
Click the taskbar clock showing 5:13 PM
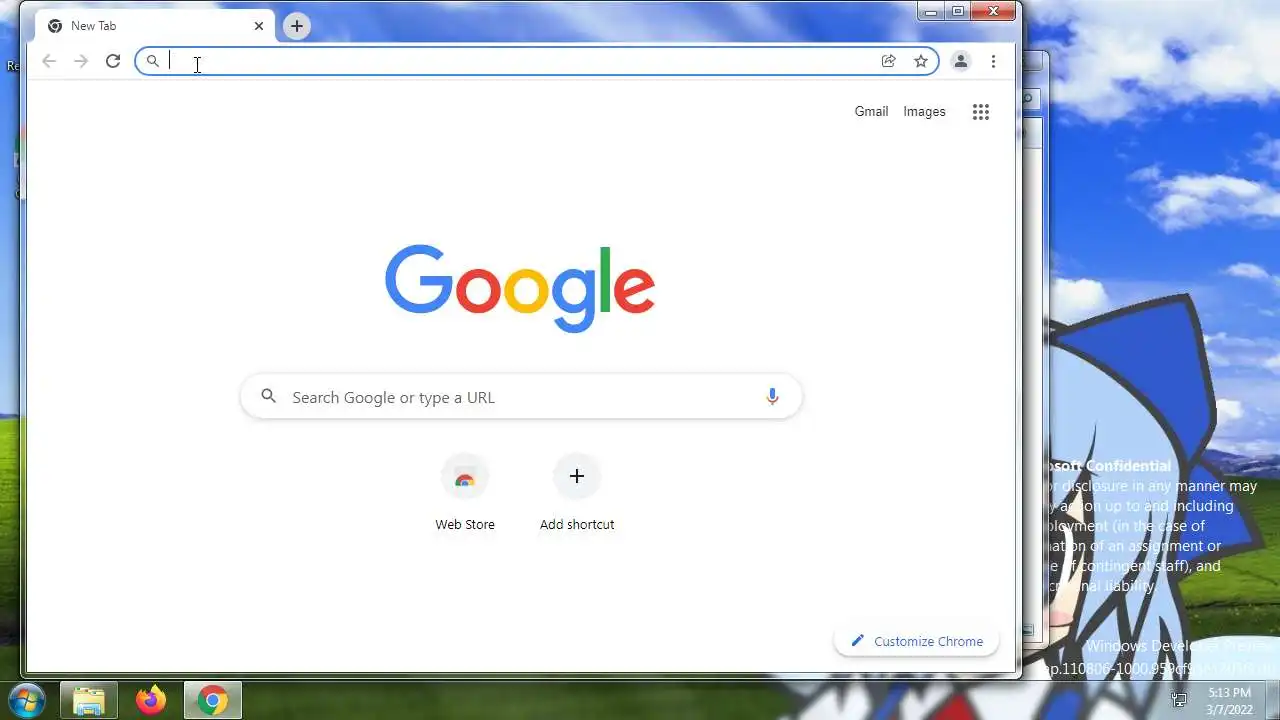click(x=1229, y=701)
